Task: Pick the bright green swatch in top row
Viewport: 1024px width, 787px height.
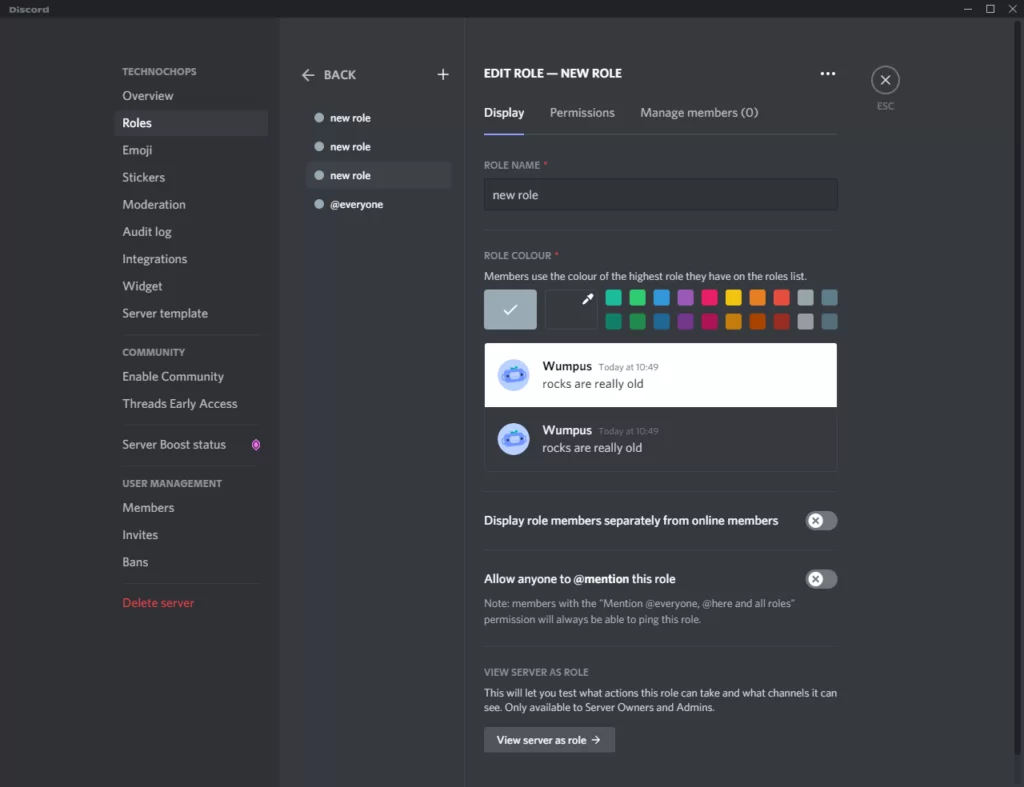Action: tap(637, 298)
